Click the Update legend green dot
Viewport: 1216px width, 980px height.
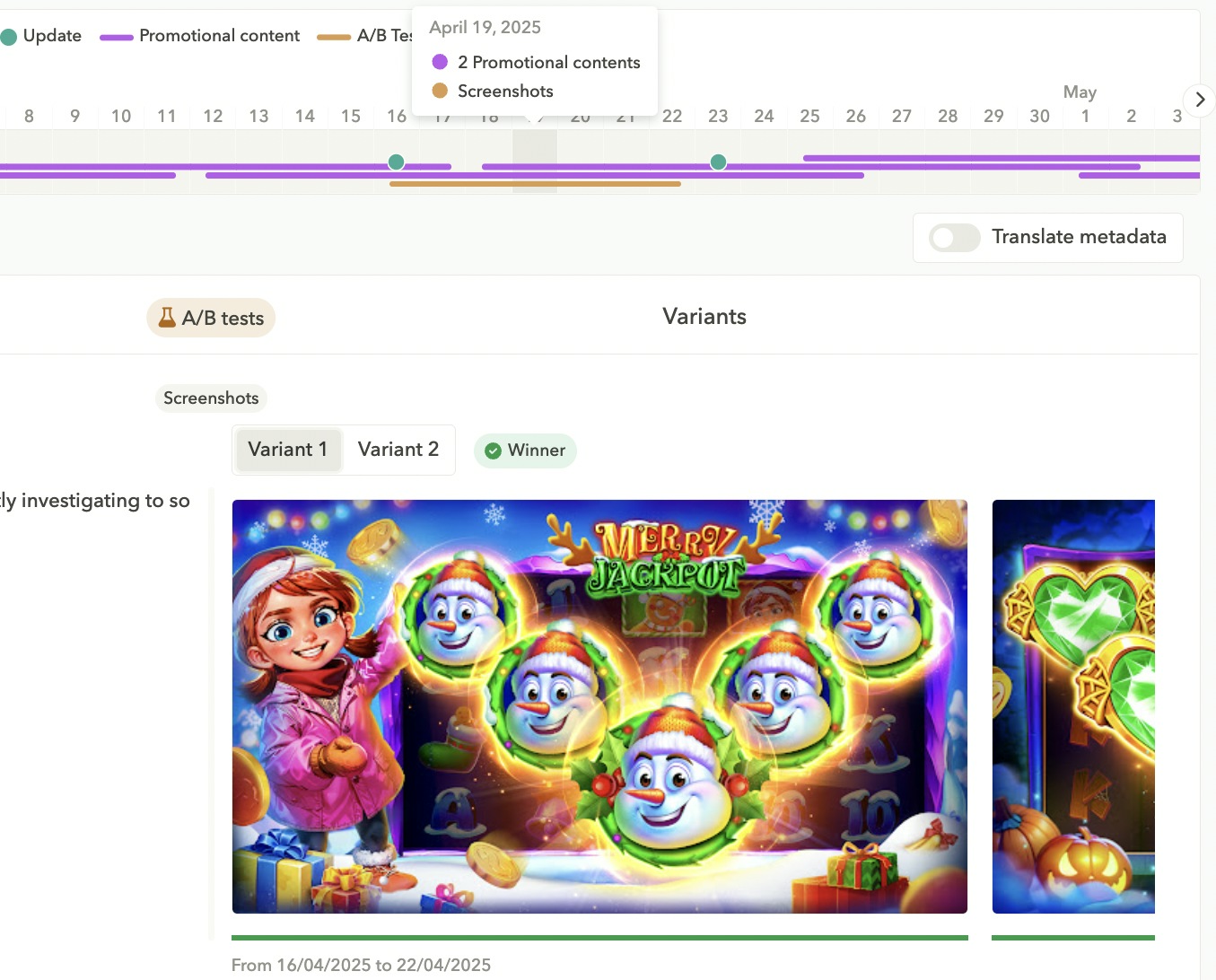tap(9, 37)
